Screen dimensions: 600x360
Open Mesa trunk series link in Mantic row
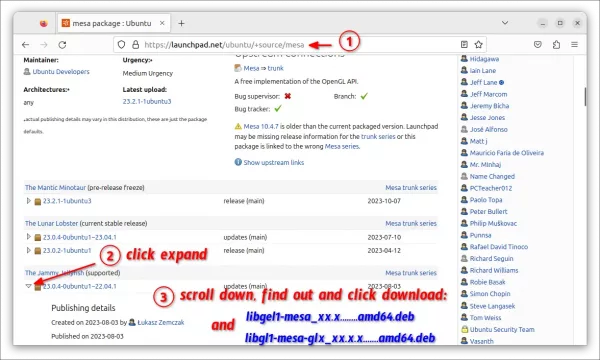pos(411,187)
